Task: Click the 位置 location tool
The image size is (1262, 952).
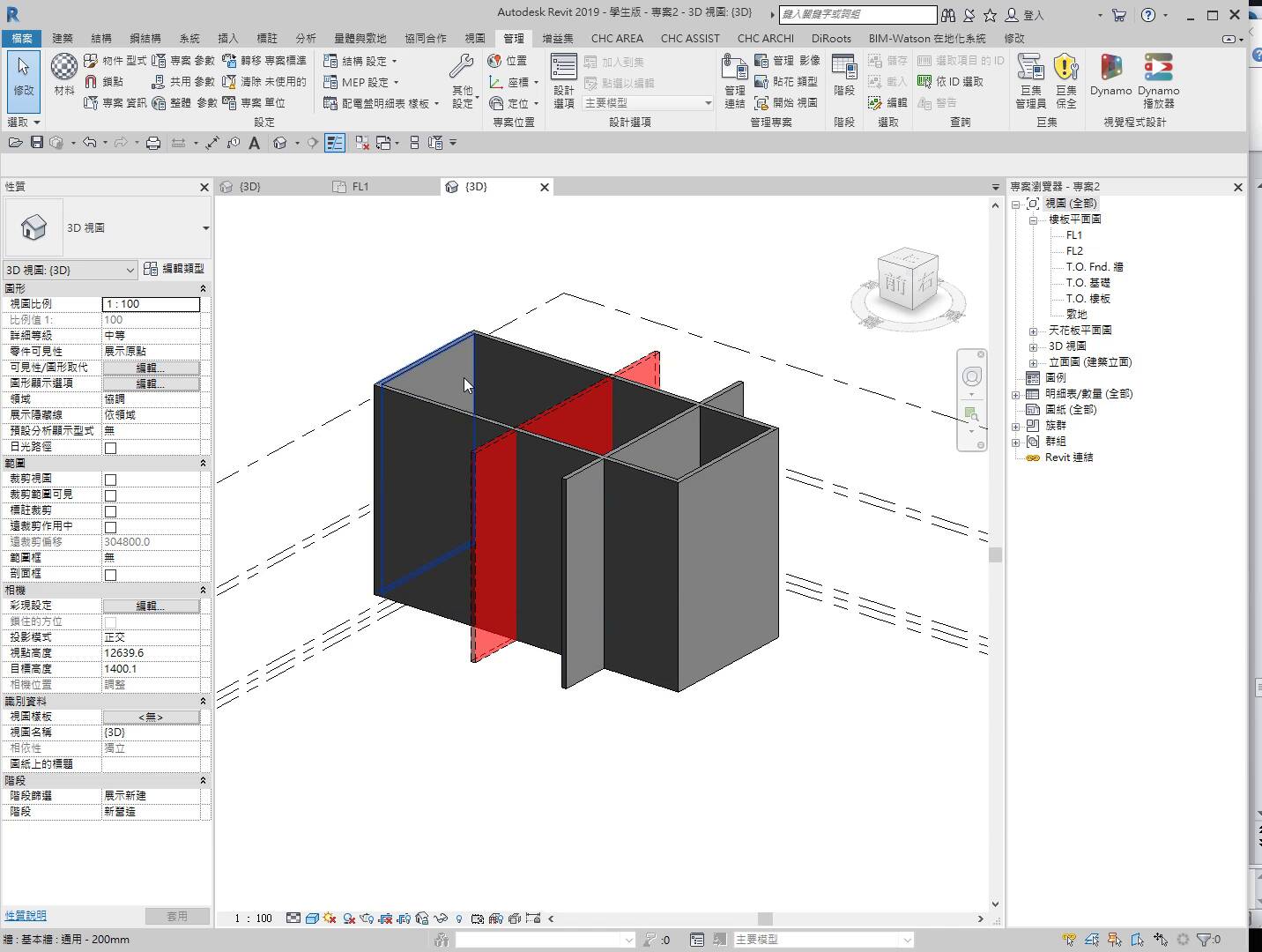Action: 508,61
